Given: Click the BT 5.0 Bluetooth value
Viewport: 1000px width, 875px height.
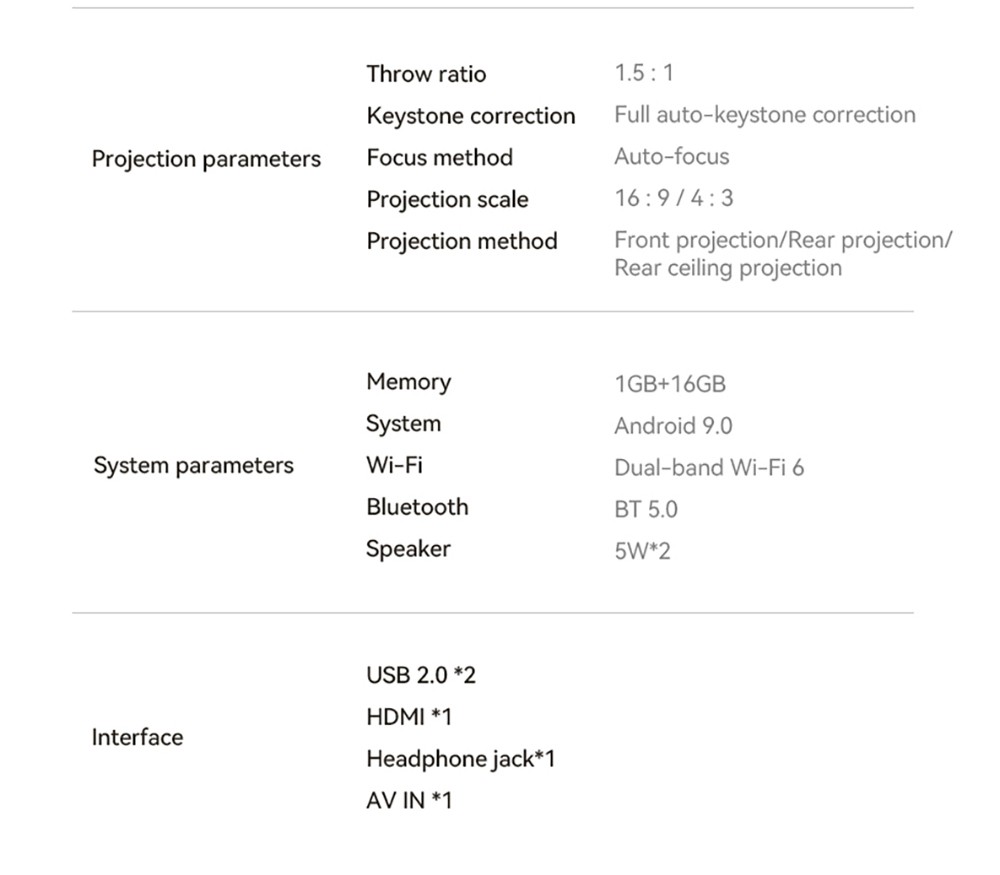Looking at the screenshot, I should 645,510.
